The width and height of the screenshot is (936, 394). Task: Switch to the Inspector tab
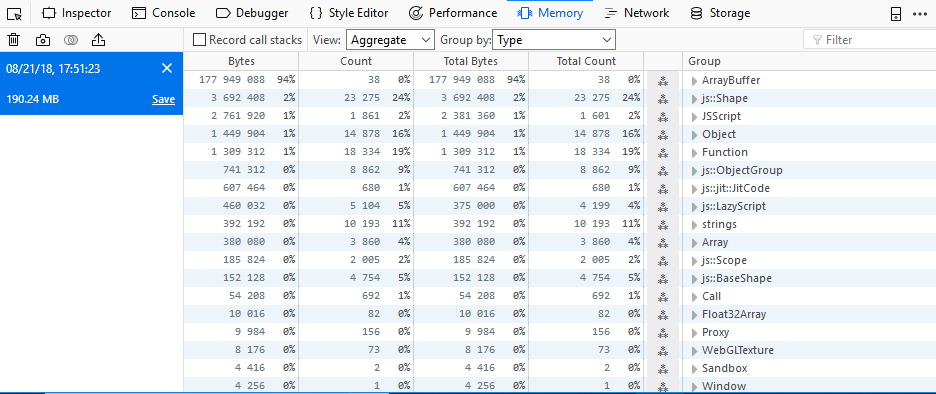[x=76, y=13]
